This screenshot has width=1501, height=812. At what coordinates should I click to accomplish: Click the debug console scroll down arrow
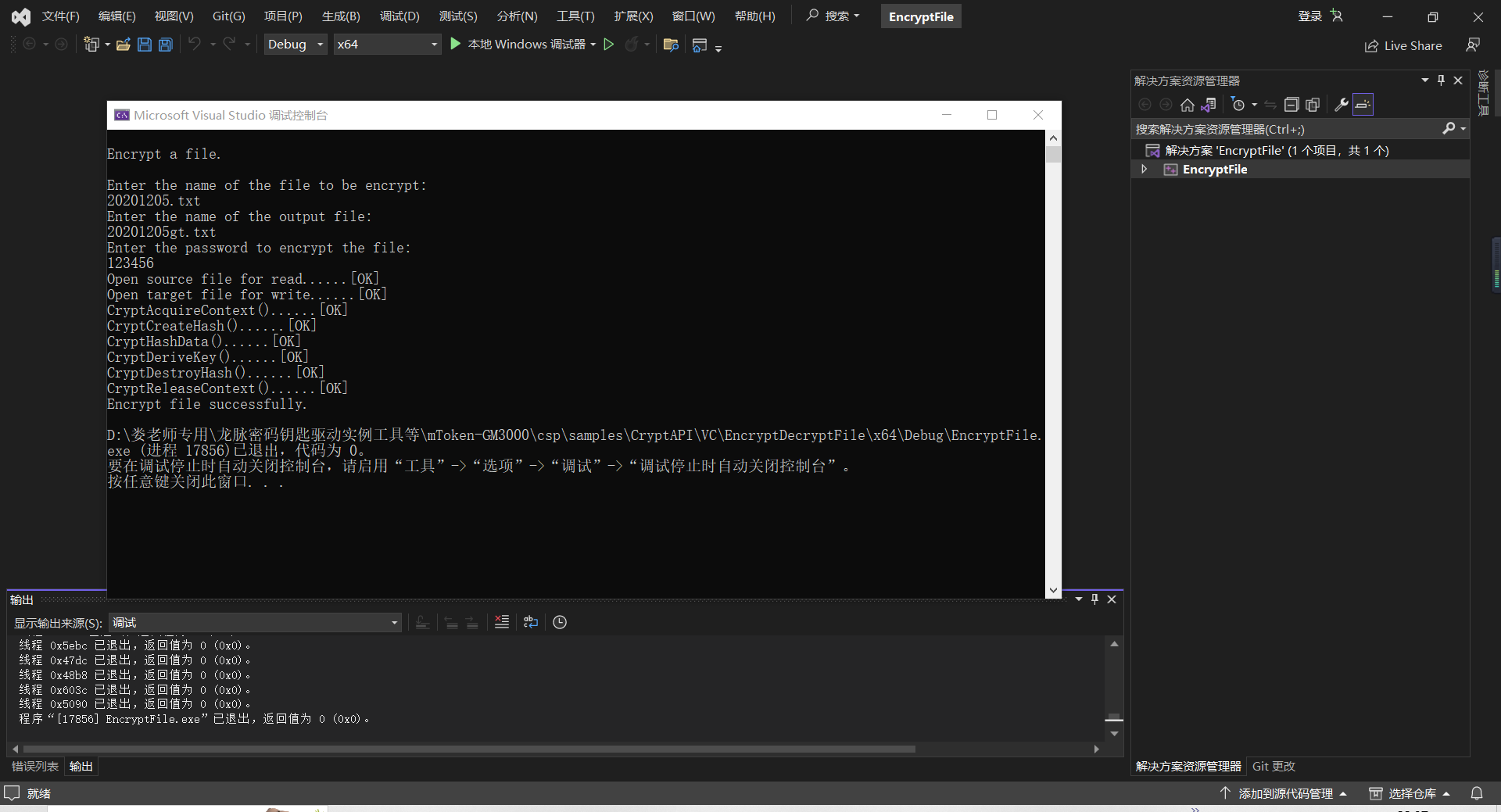point(1053,590)
